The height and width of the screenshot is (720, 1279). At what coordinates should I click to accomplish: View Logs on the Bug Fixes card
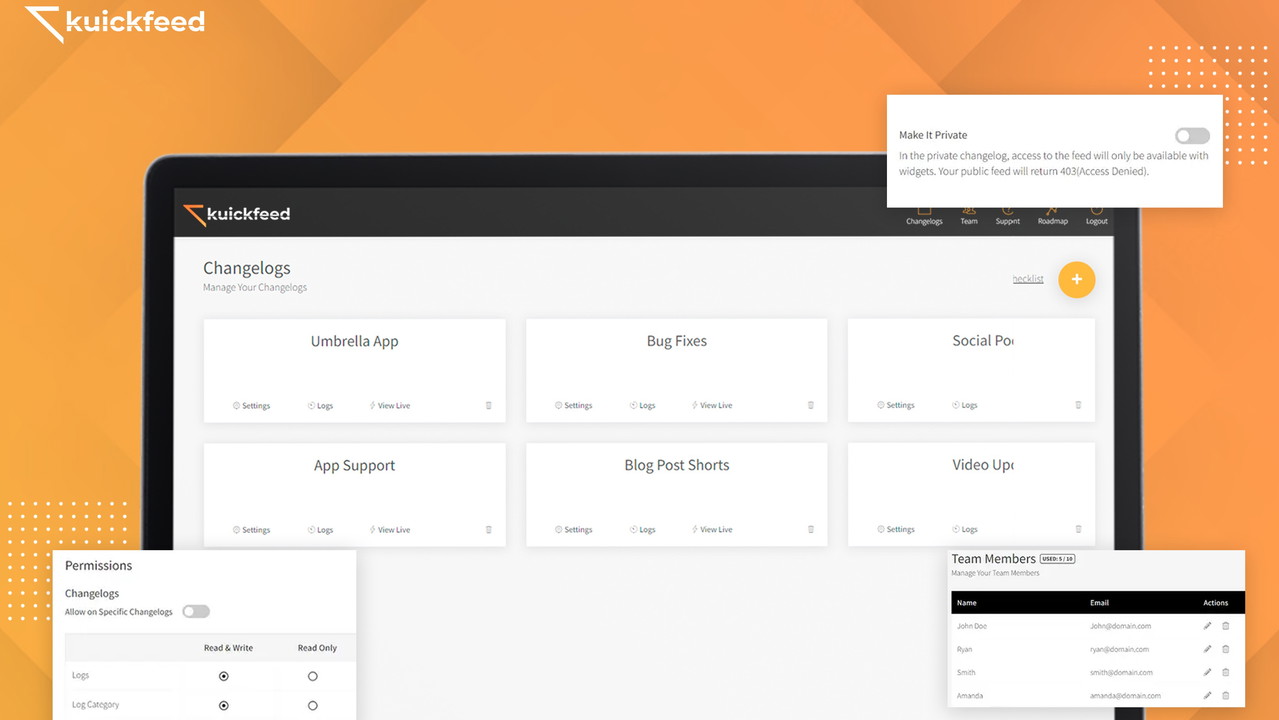(x=643, y=405)
